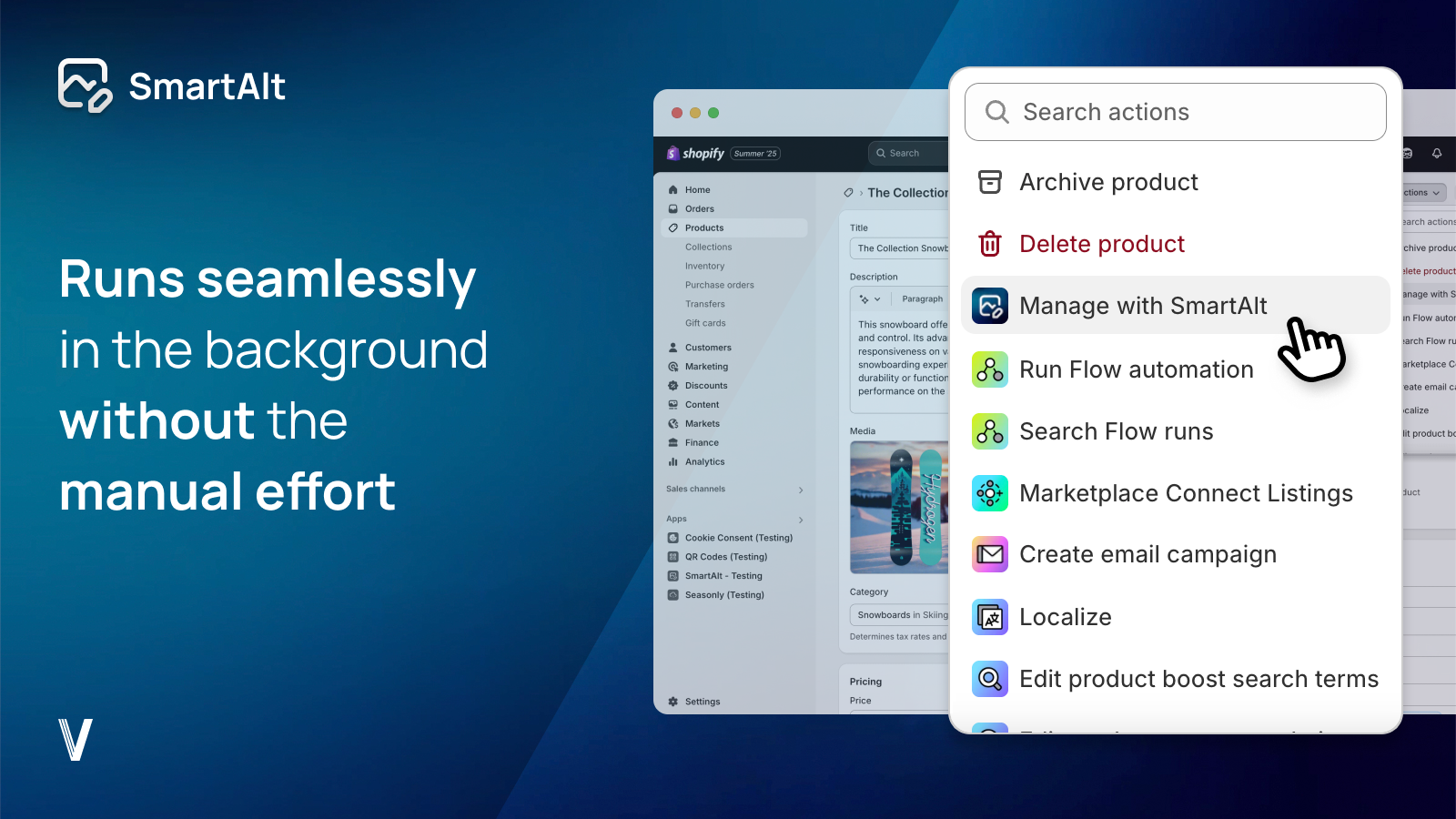
Task: Go to Settings in Shopify sidebar
Action: tap(702, 702)
